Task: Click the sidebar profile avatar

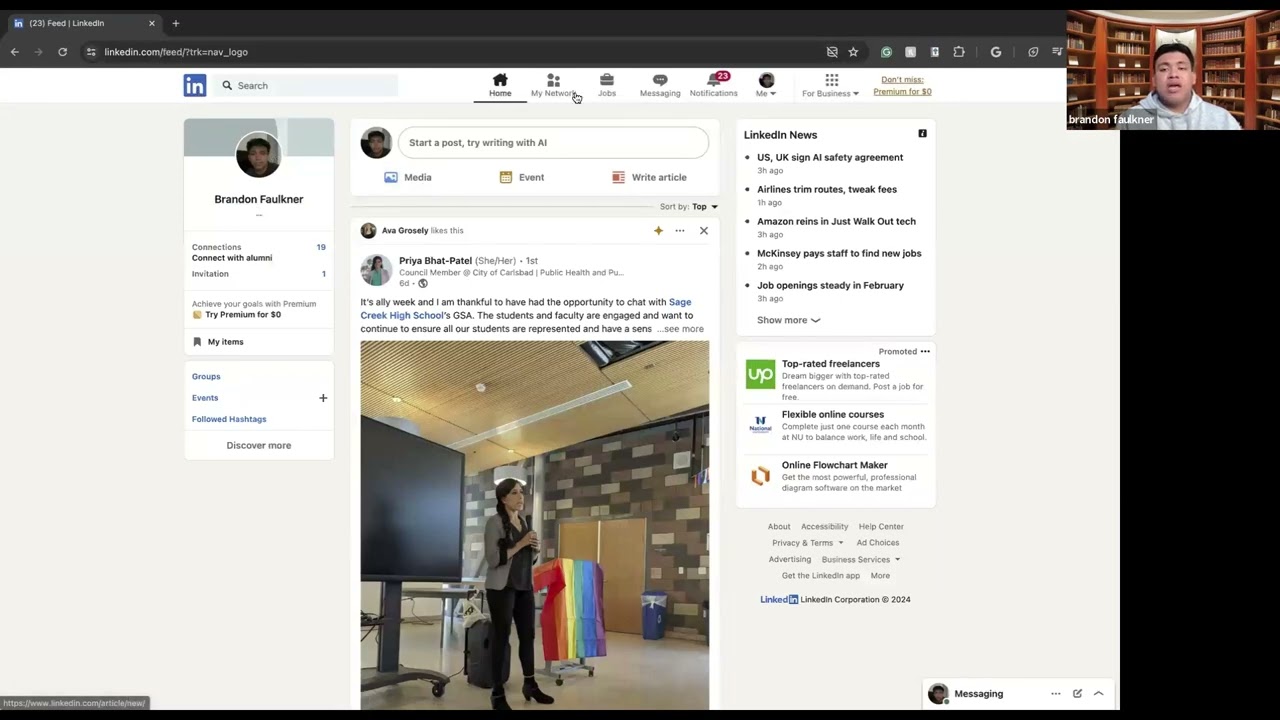Action: click(x=259, y=155)
